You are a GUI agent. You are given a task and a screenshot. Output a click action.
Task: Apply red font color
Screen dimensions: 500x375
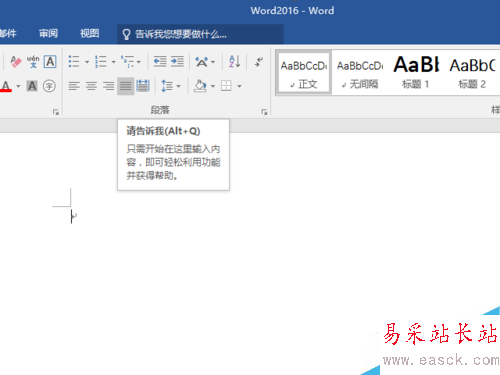6,86
